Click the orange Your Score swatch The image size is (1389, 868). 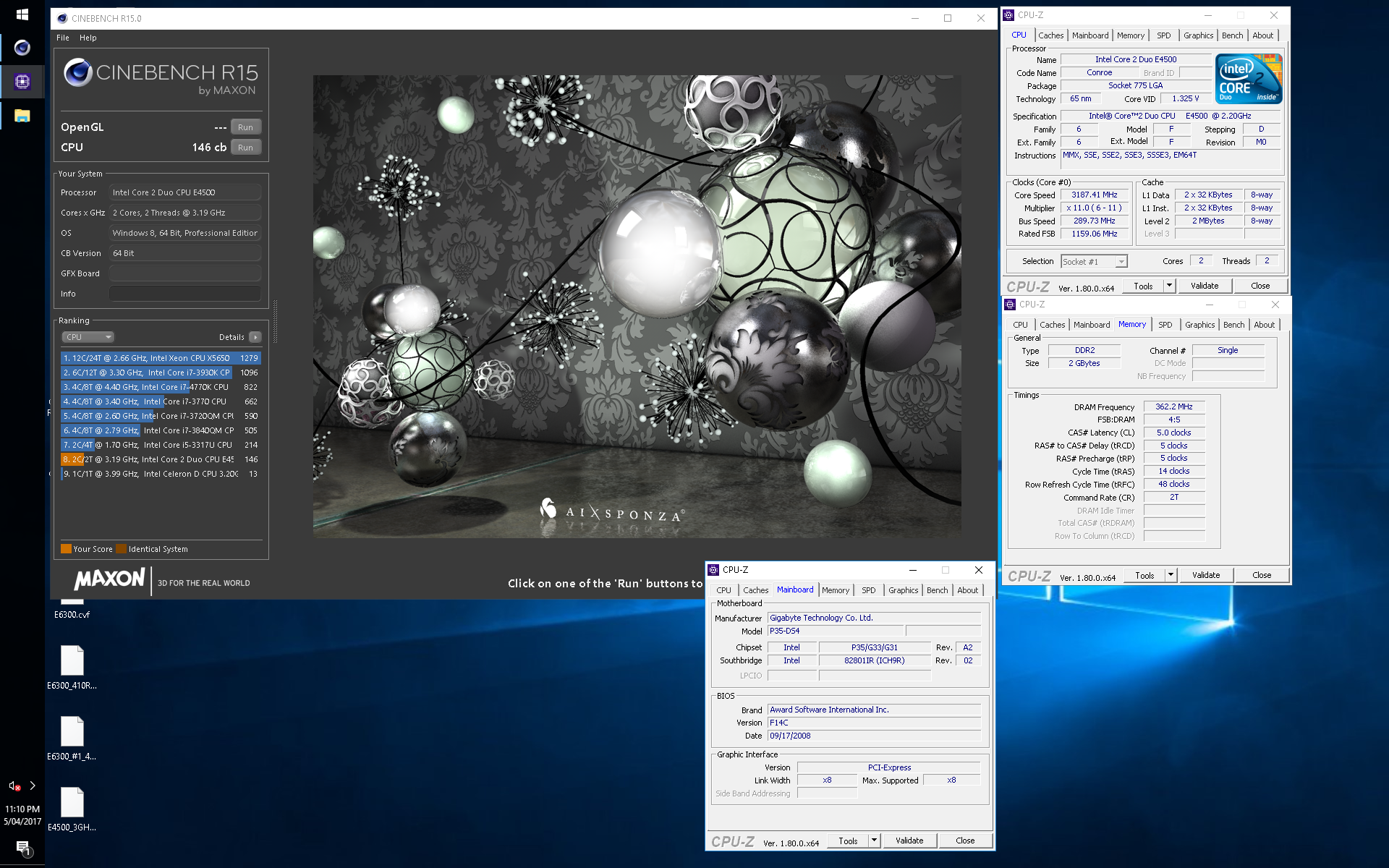pyautogui.click(x=66, y=549)
